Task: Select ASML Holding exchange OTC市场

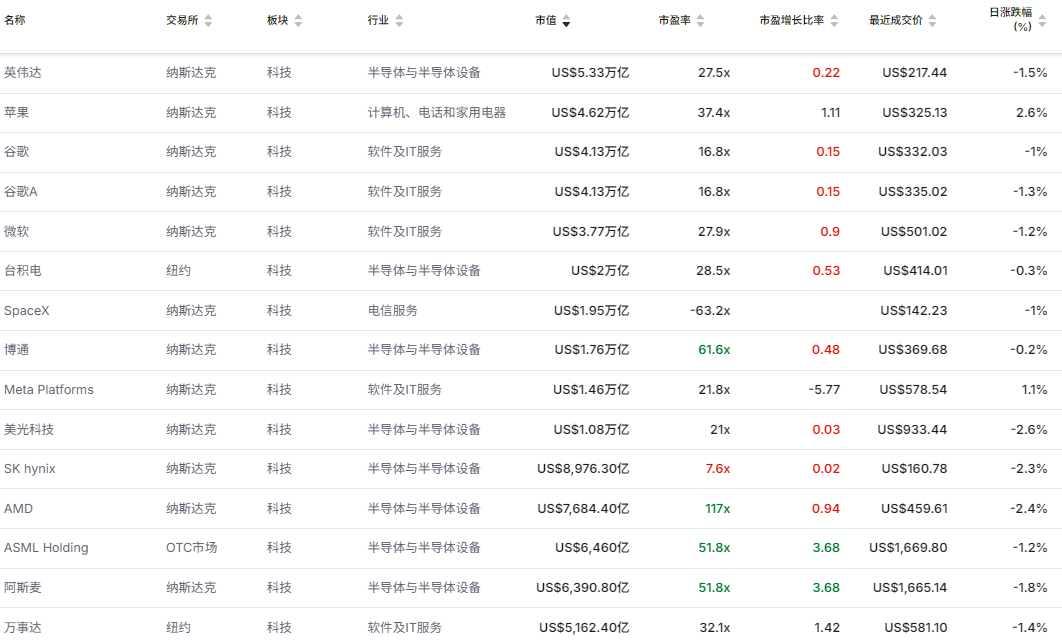Action: click(x=192, y=548)
